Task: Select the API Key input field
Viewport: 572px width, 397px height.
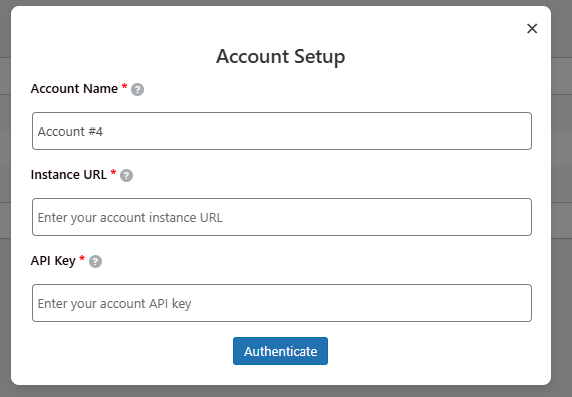Action: pyautogui.click(x=282, y=303)
